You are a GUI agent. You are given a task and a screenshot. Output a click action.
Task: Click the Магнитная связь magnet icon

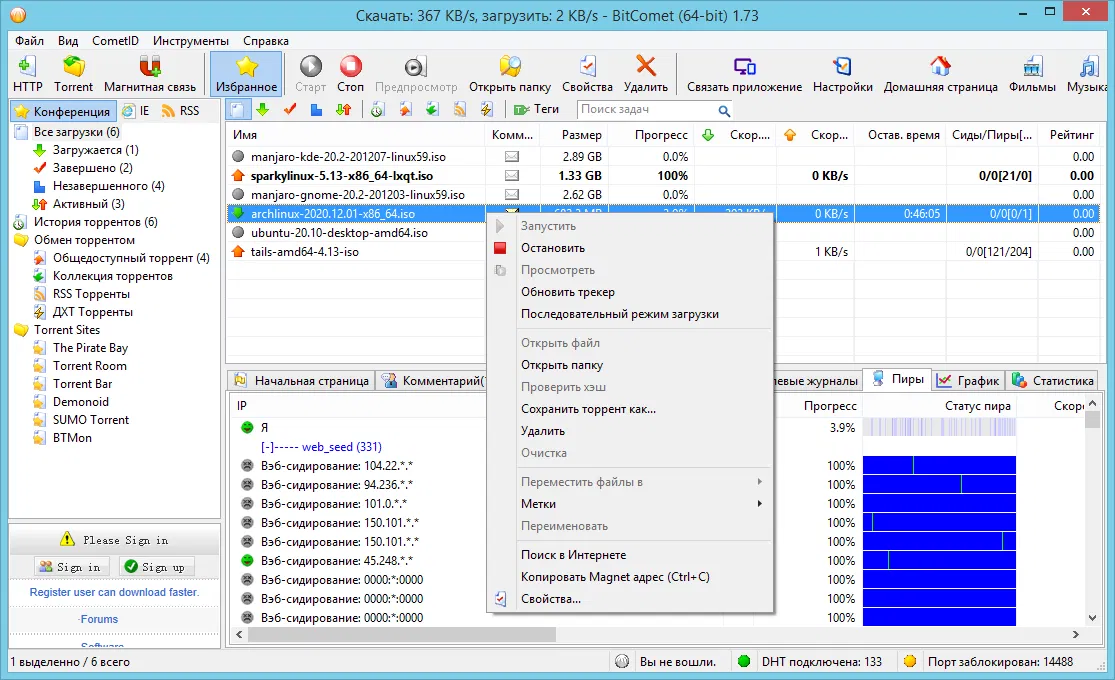pyautogui.click(x=149, y=74)
